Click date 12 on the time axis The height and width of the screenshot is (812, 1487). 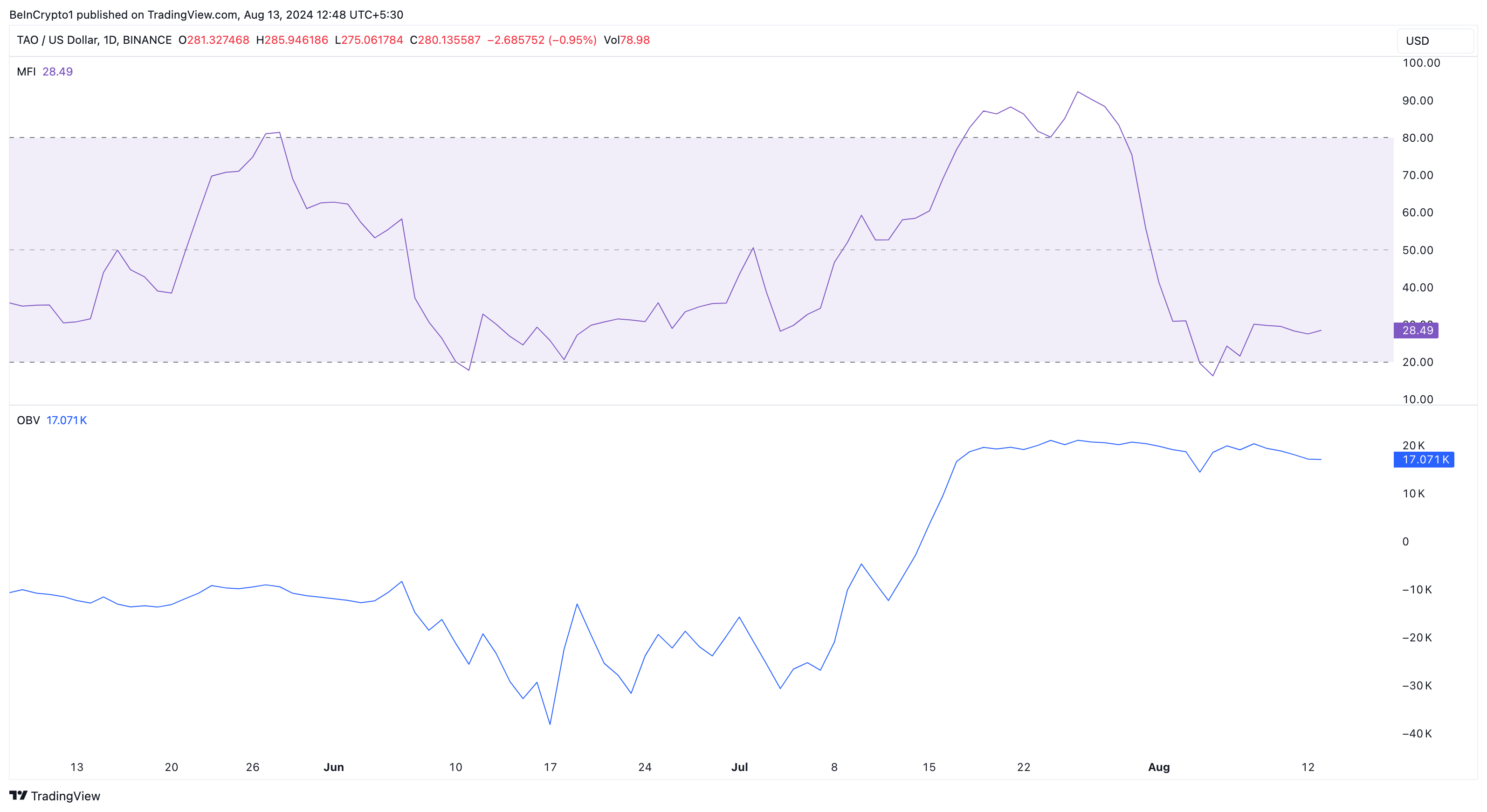(1308, 767)
